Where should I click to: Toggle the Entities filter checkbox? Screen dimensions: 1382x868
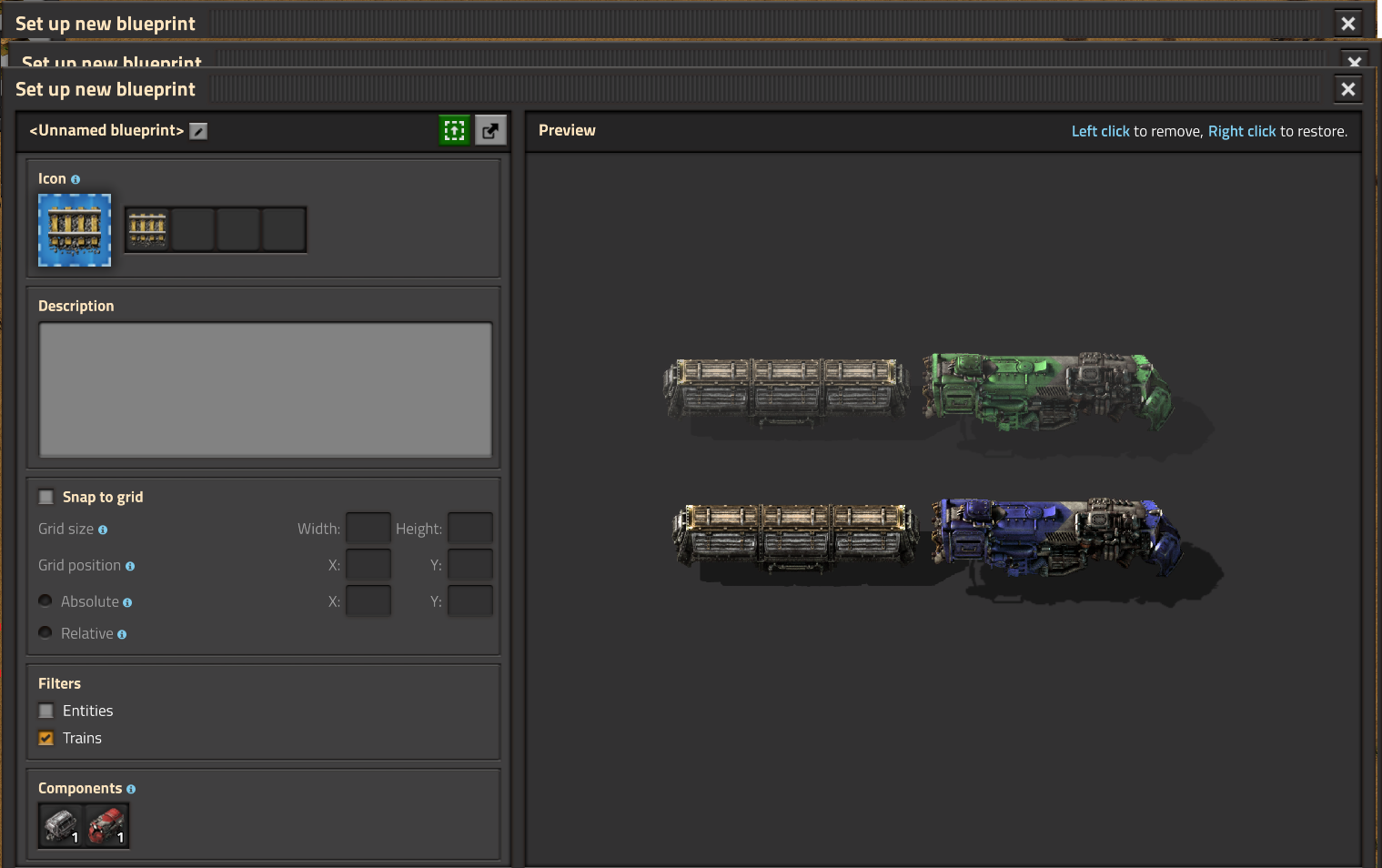point(46,711)
